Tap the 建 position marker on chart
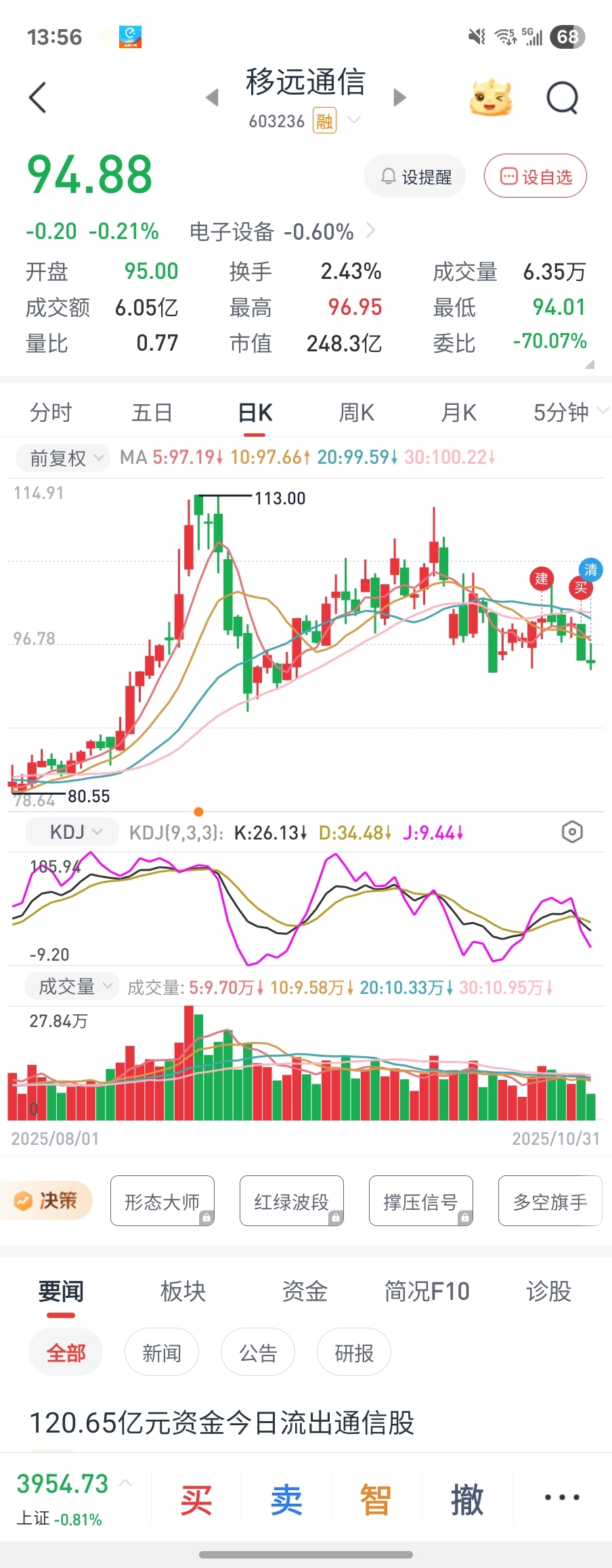The image size is (612, 1568). click(x=542, y=579)
